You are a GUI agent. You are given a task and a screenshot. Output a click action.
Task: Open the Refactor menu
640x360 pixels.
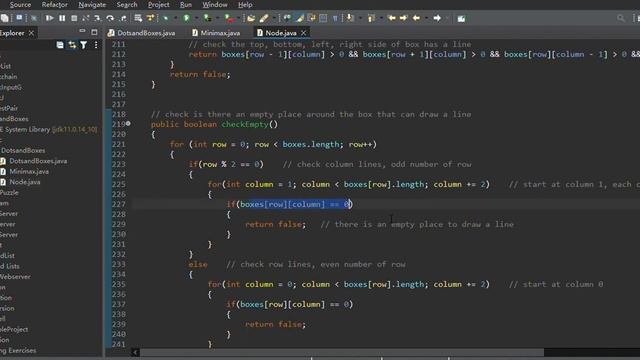click(x=54, y=4)
